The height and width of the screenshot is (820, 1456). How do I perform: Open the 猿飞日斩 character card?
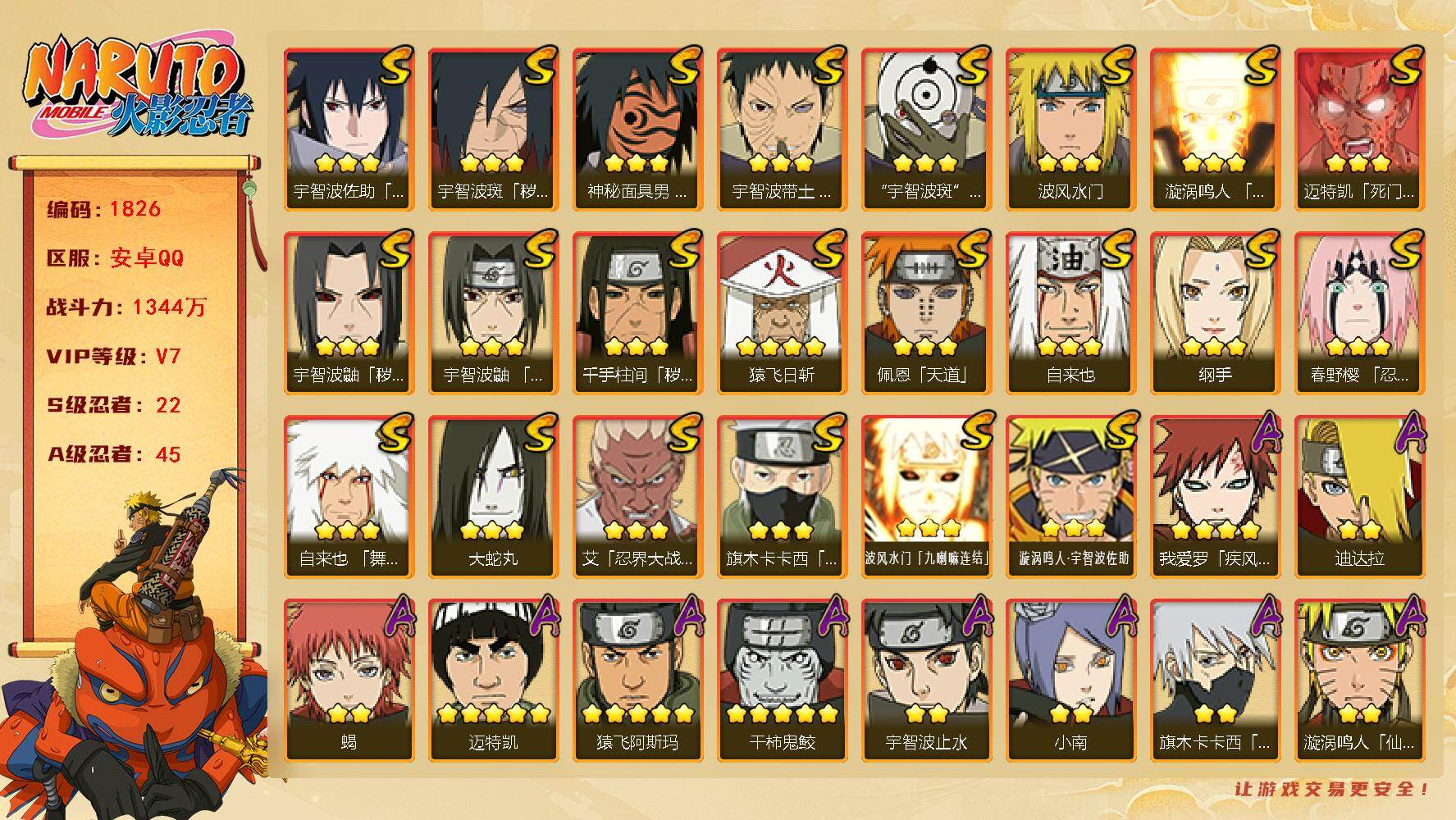point(782,313)
